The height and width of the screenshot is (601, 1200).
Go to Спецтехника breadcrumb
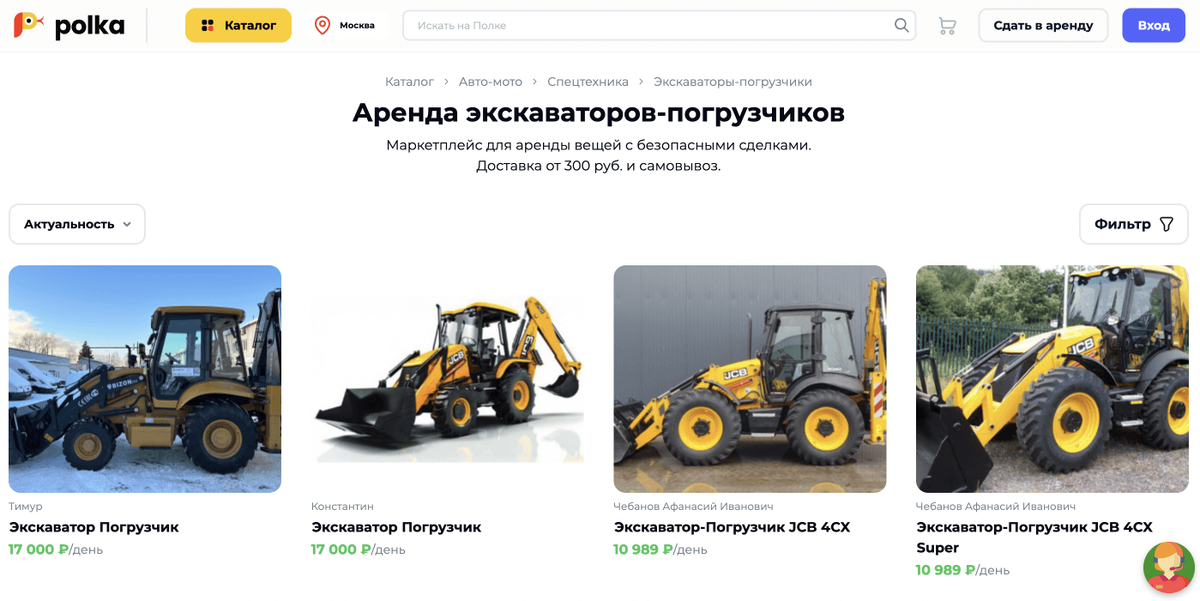588,82
